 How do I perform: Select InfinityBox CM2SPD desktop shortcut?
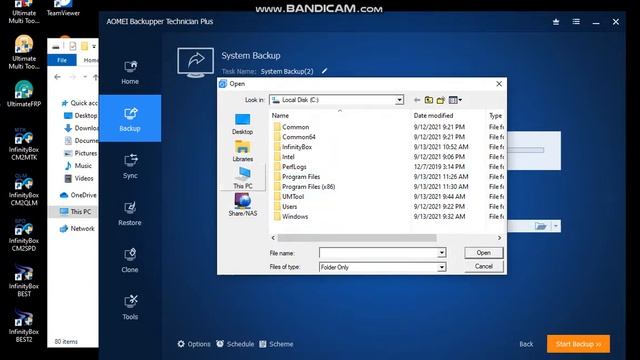[x=24, y=235]
